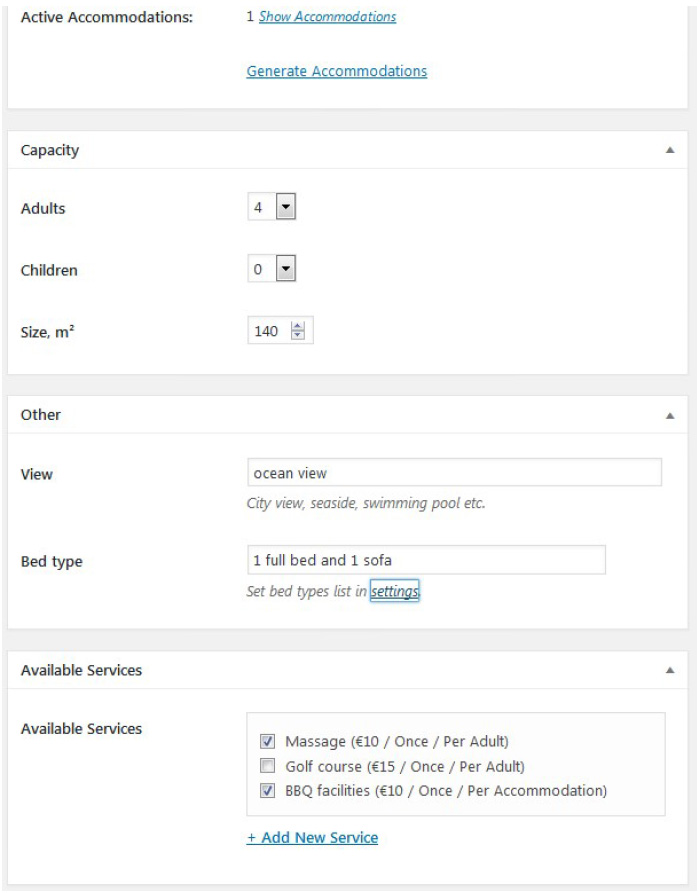Enable the Golf course service checkbox

[267, 767]
